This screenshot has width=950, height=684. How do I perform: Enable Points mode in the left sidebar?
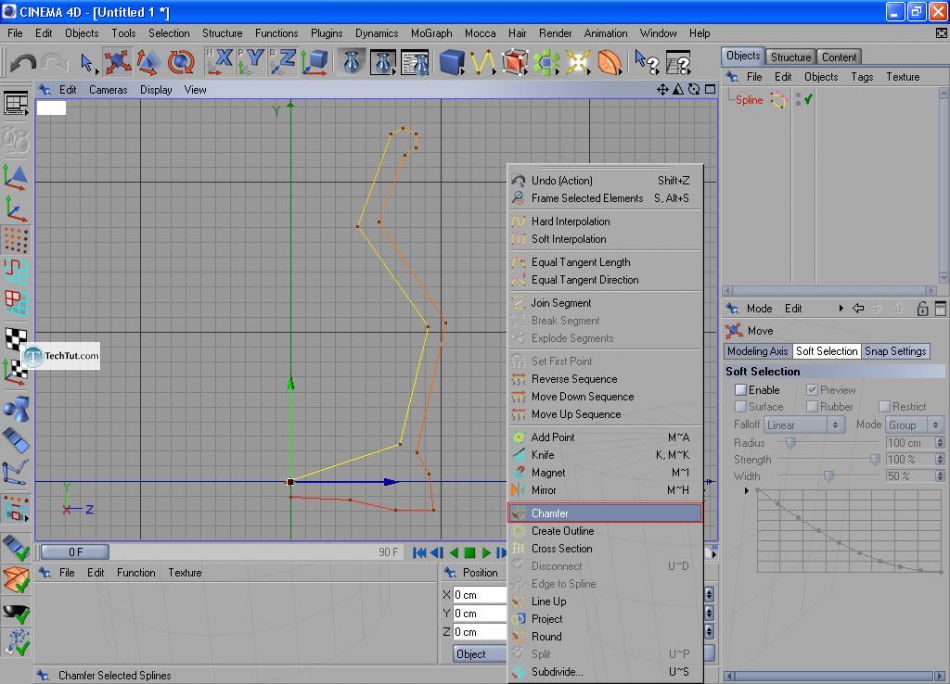click(x=16, y=240)
